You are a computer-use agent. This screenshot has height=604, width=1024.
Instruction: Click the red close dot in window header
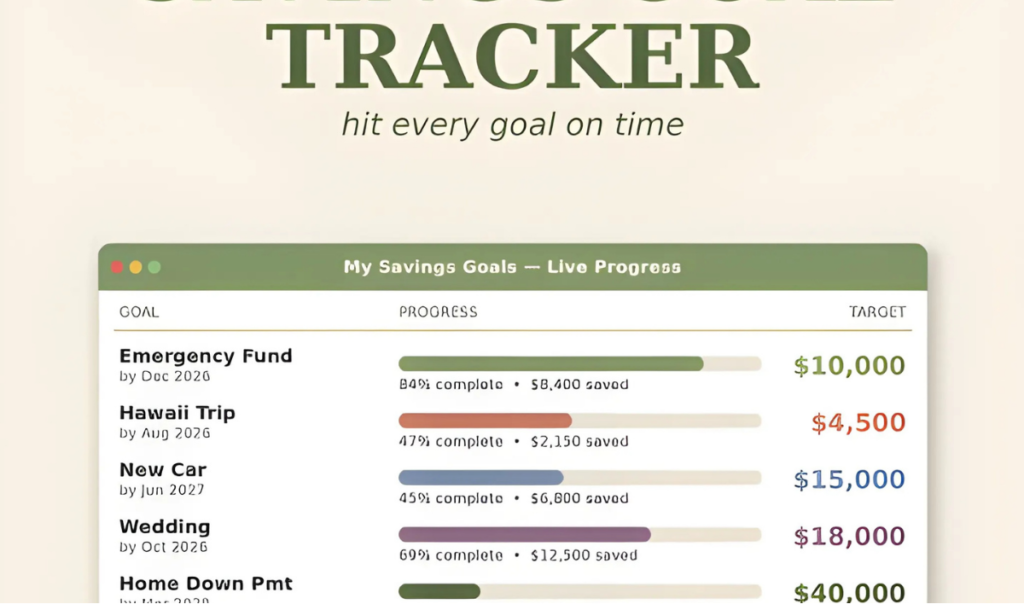coord(118,267)
